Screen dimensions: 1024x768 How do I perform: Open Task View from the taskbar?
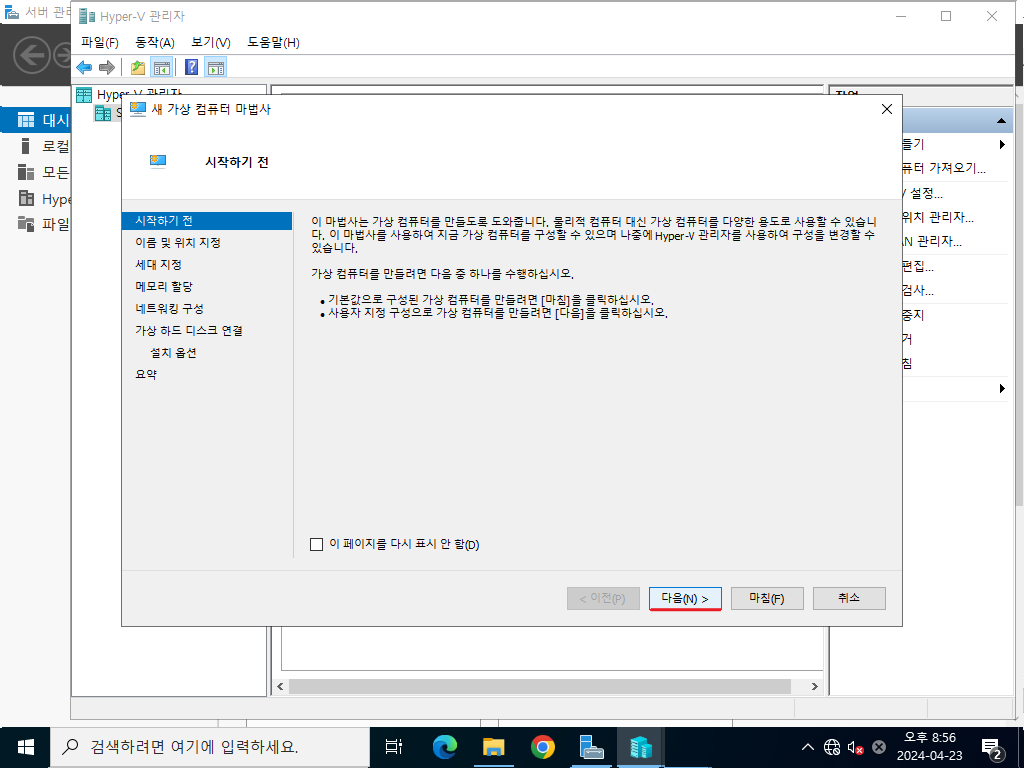[x=394, y=747]
